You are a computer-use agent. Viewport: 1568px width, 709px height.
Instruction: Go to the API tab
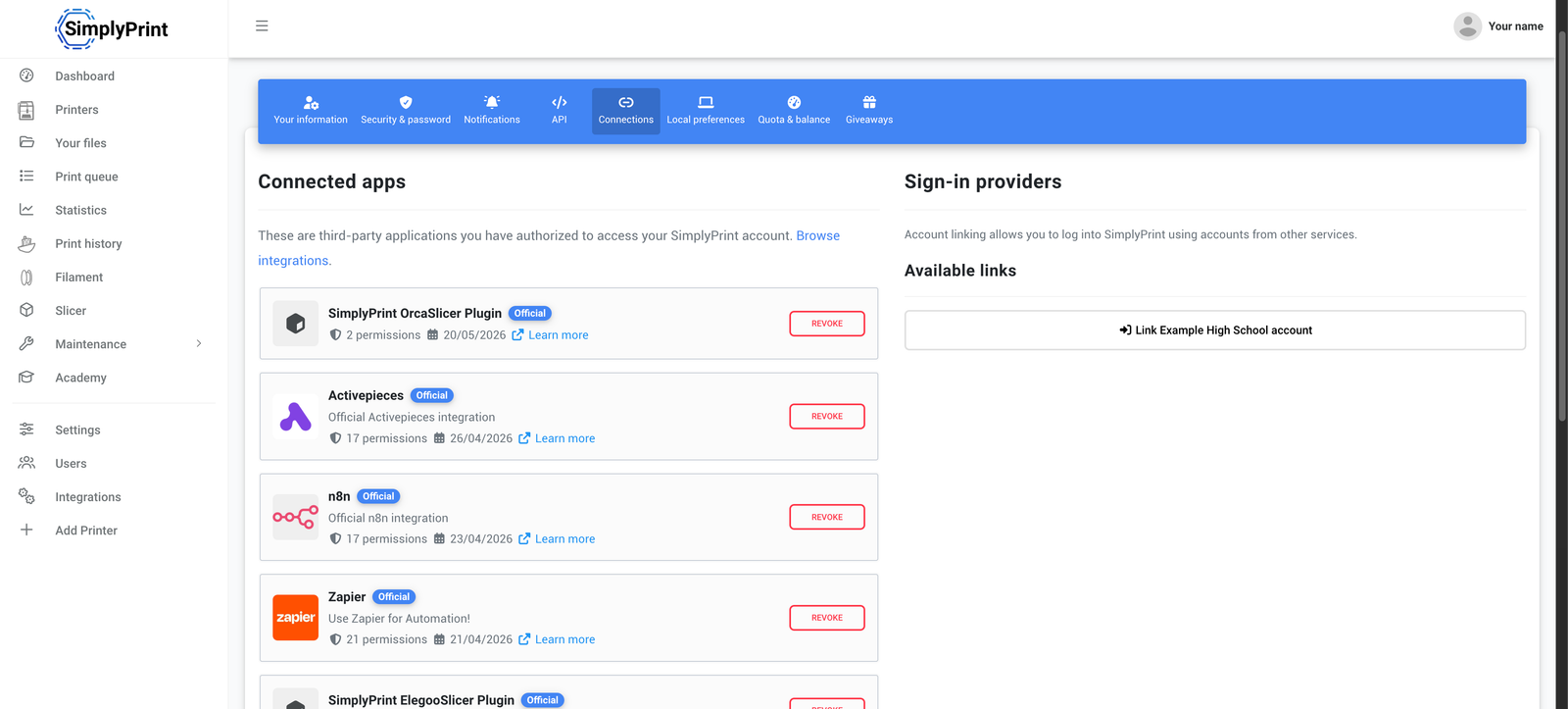[x=559, y=111]
